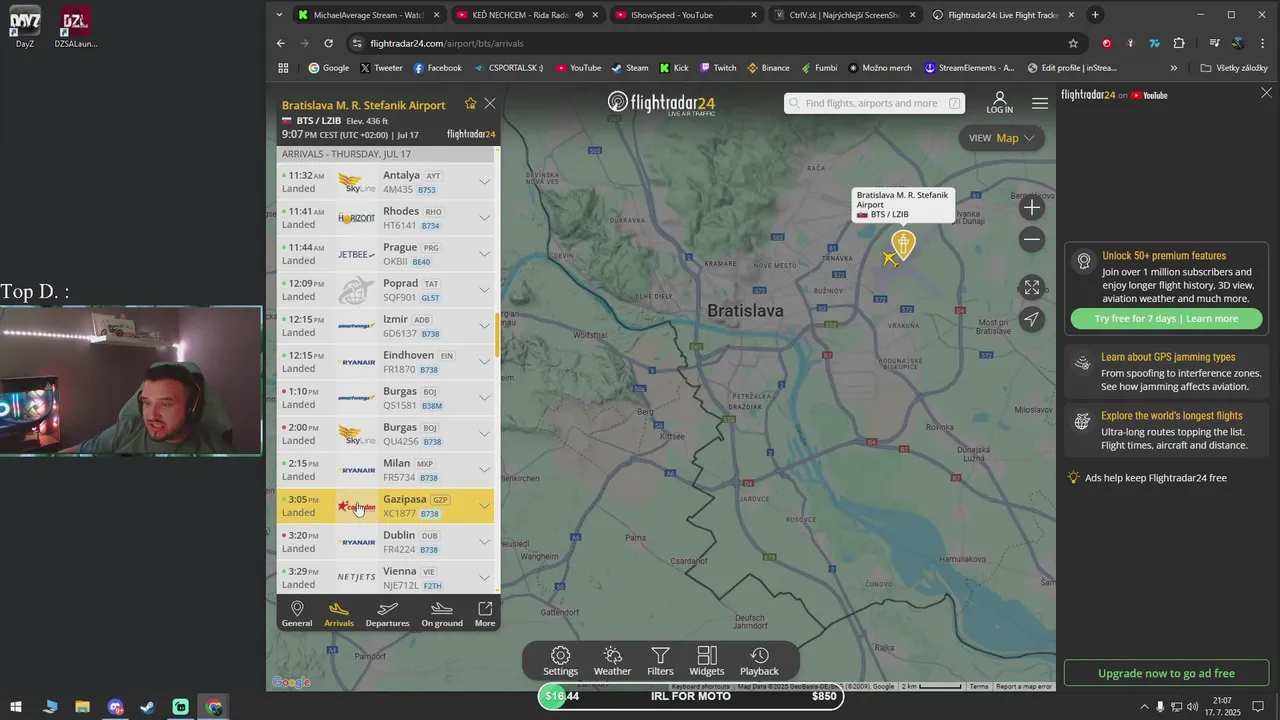Screen dimensions: 1280x720
Task: Open the Filters funnel tool
Action: click(660, 661)
